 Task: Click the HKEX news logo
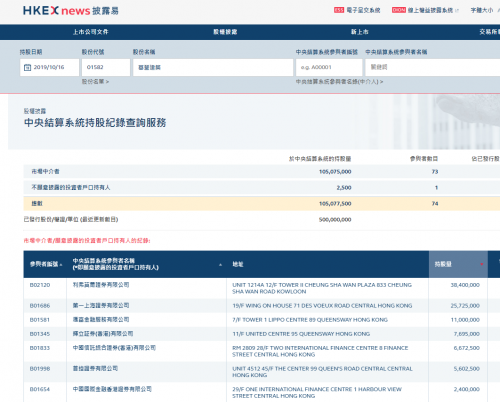tap(71, 11)
